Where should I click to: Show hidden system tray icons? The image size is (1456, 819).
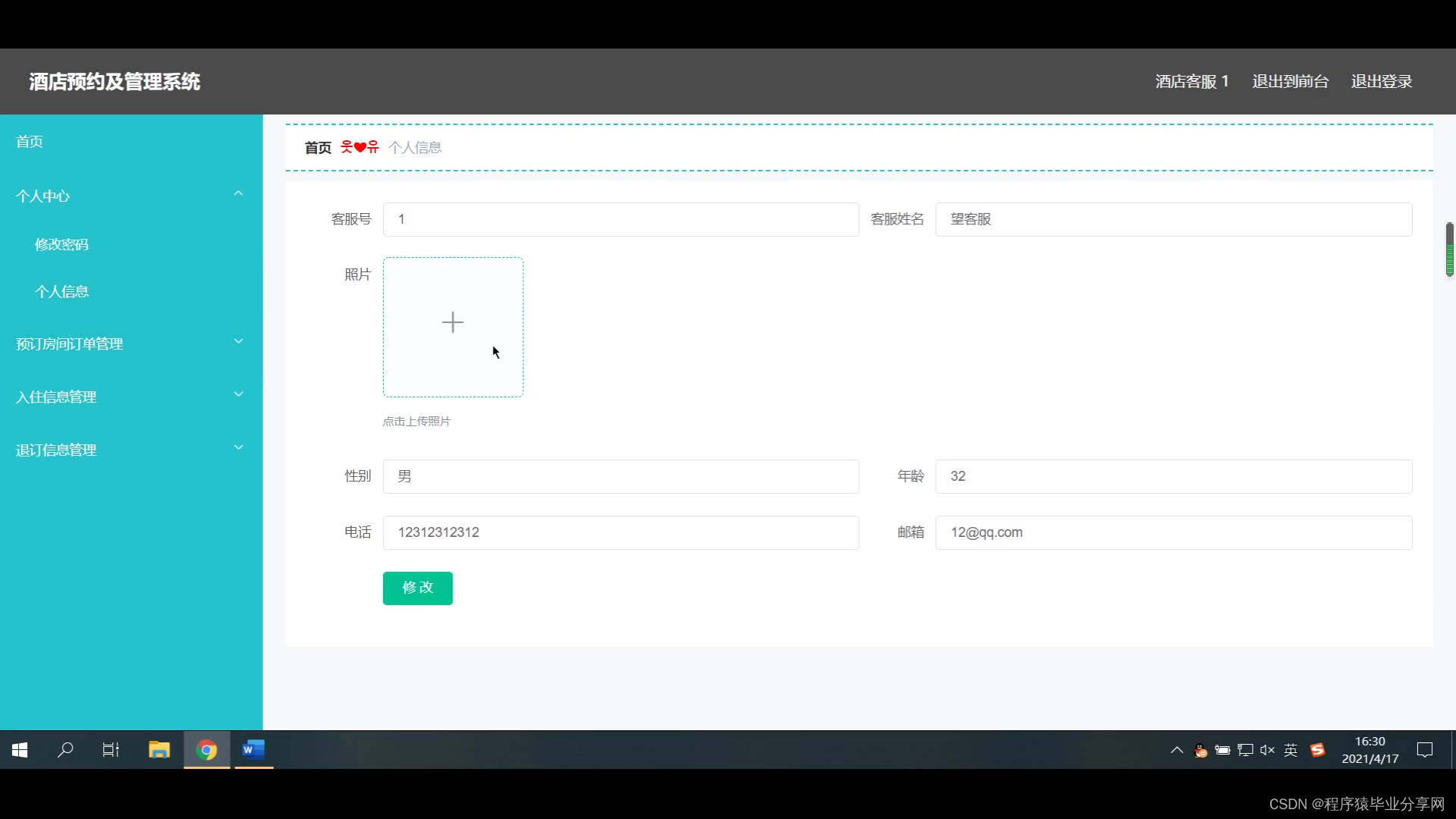point(1176,750)
